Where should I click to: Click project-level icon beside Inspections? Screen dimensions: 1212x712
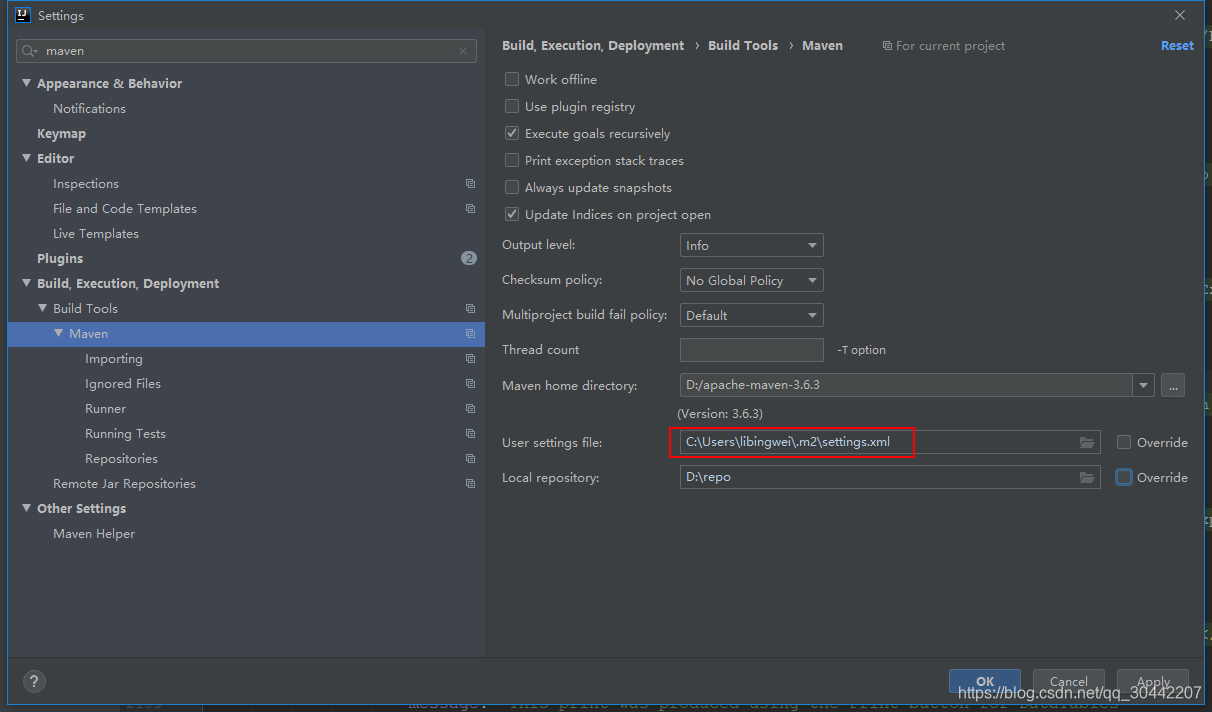(470, 184)
